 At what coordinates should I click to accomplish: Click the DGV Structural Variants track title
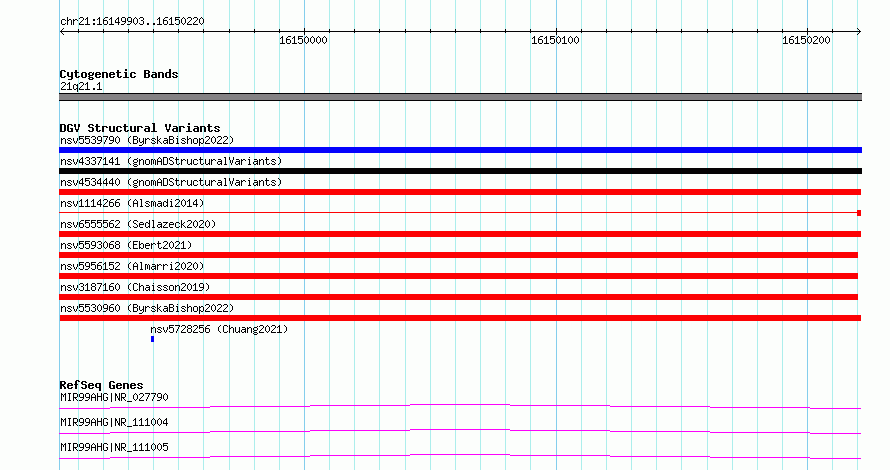click(x=140, y=128)
